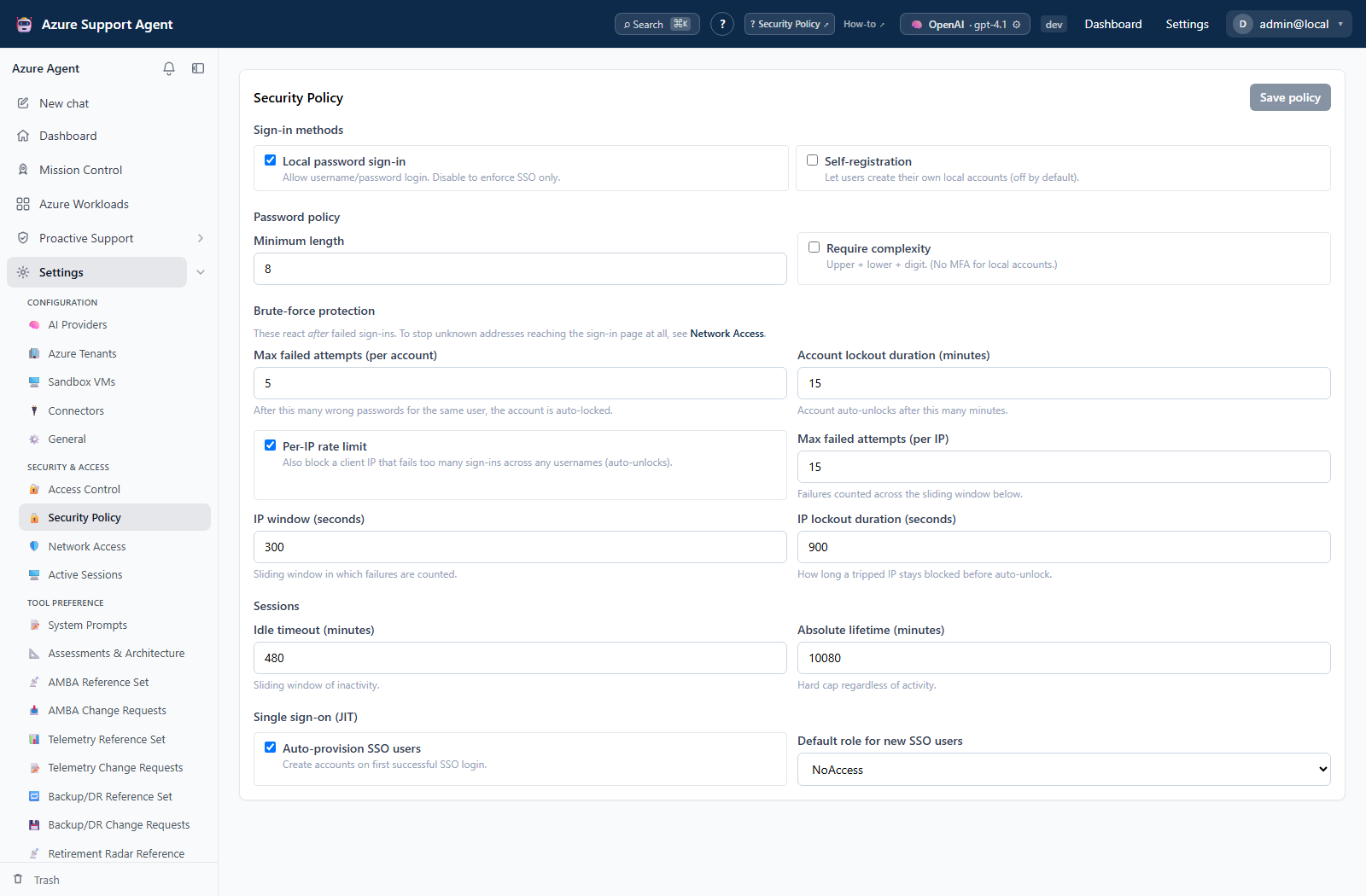Open Settings in the top navigation
Viewport: 1366px width, 896px height.
(x=1188, y=24)
